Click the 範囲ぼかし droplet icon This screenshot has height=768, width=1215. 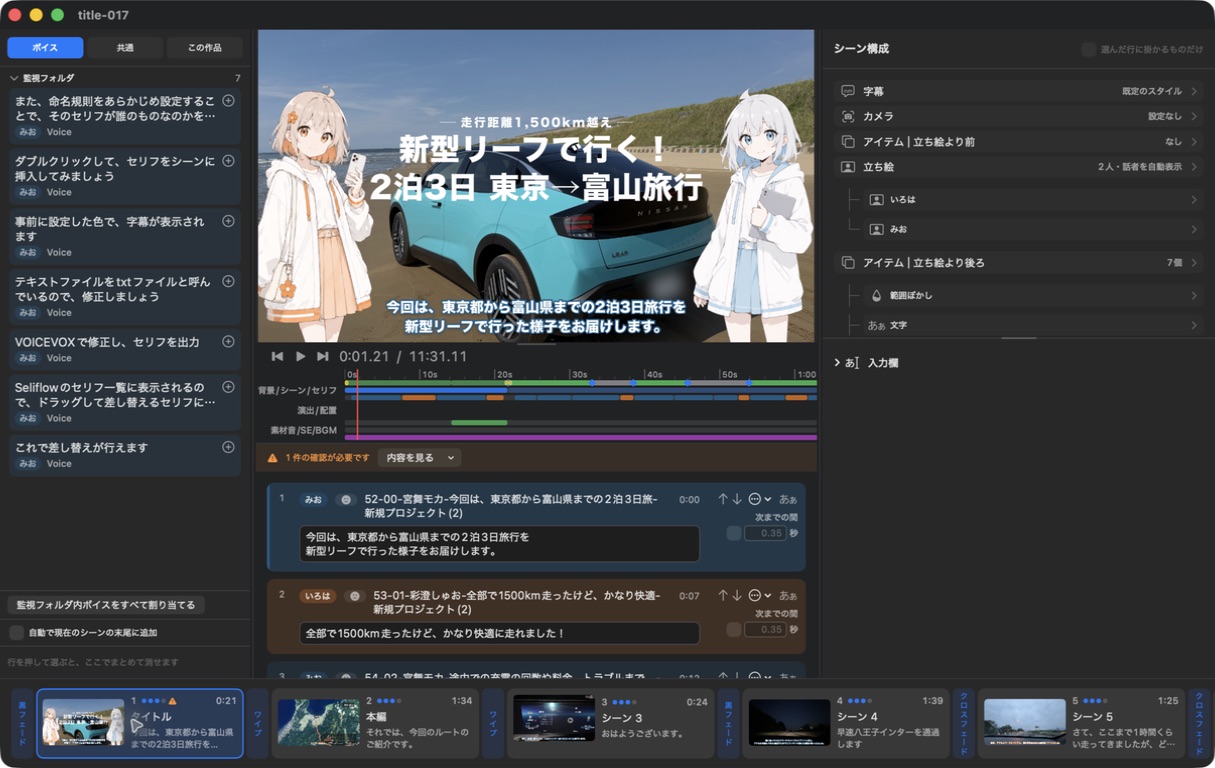[x=877, y=296]
